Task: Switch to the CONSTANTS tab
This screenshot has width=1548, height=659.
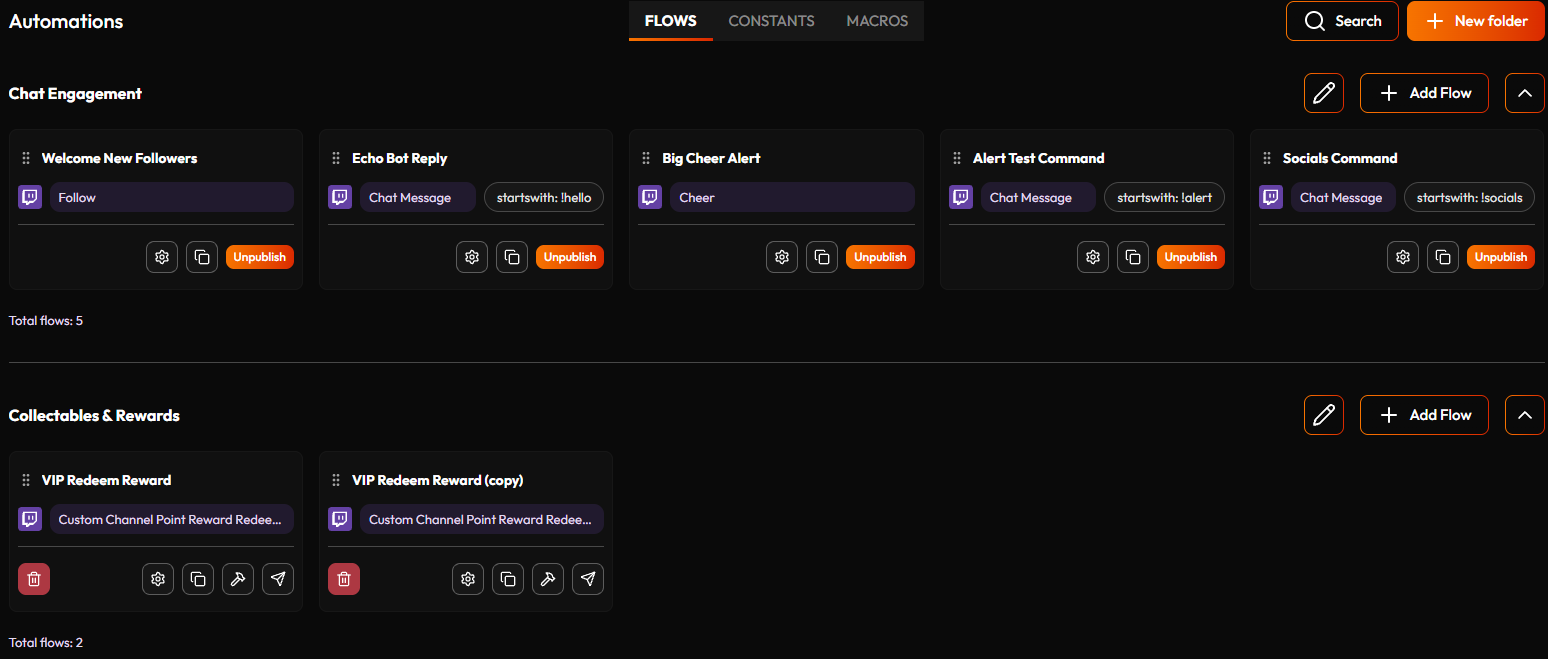Action: 771,21
